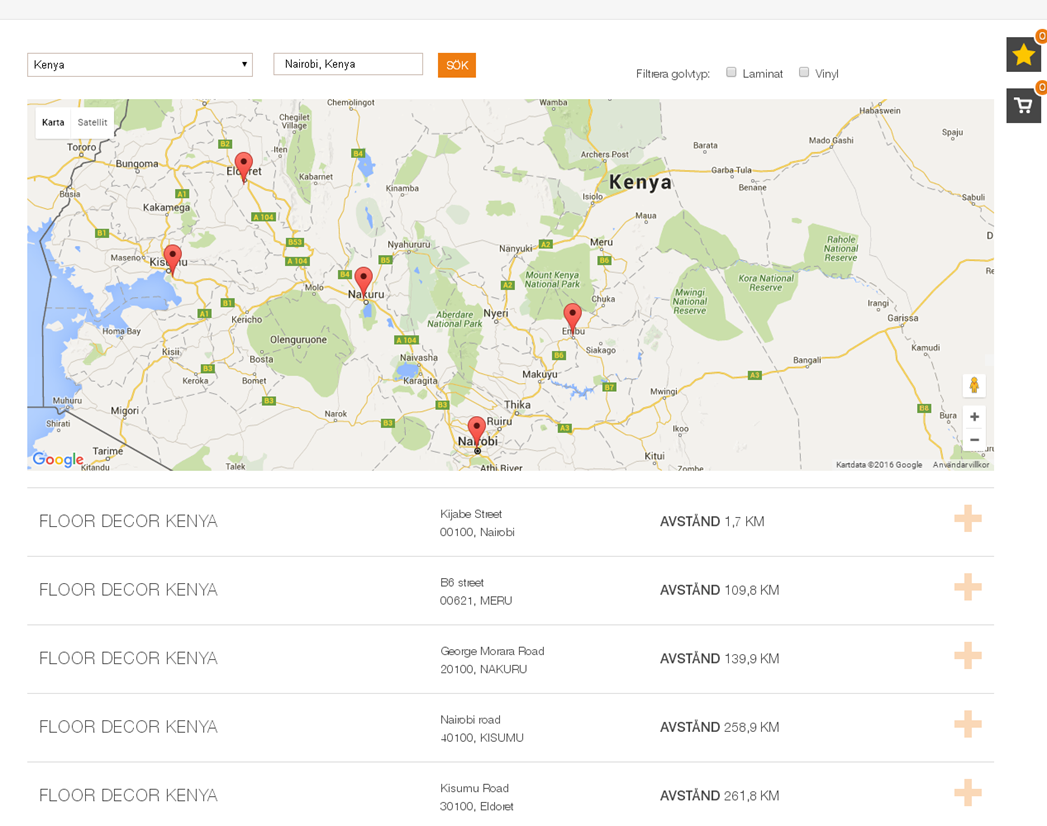Enable the Vinyl filter checkbox
1047x826 pixels.
pos(804,72)
